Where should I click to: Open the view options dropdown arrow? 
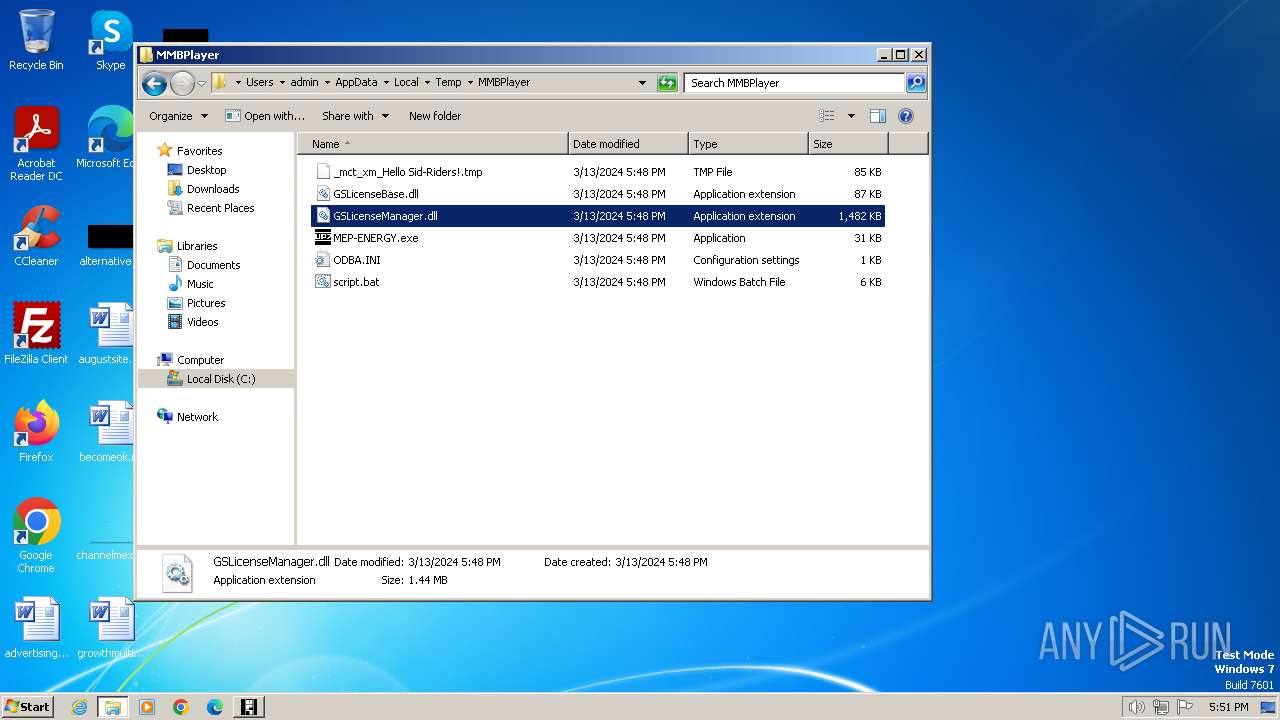851,116
